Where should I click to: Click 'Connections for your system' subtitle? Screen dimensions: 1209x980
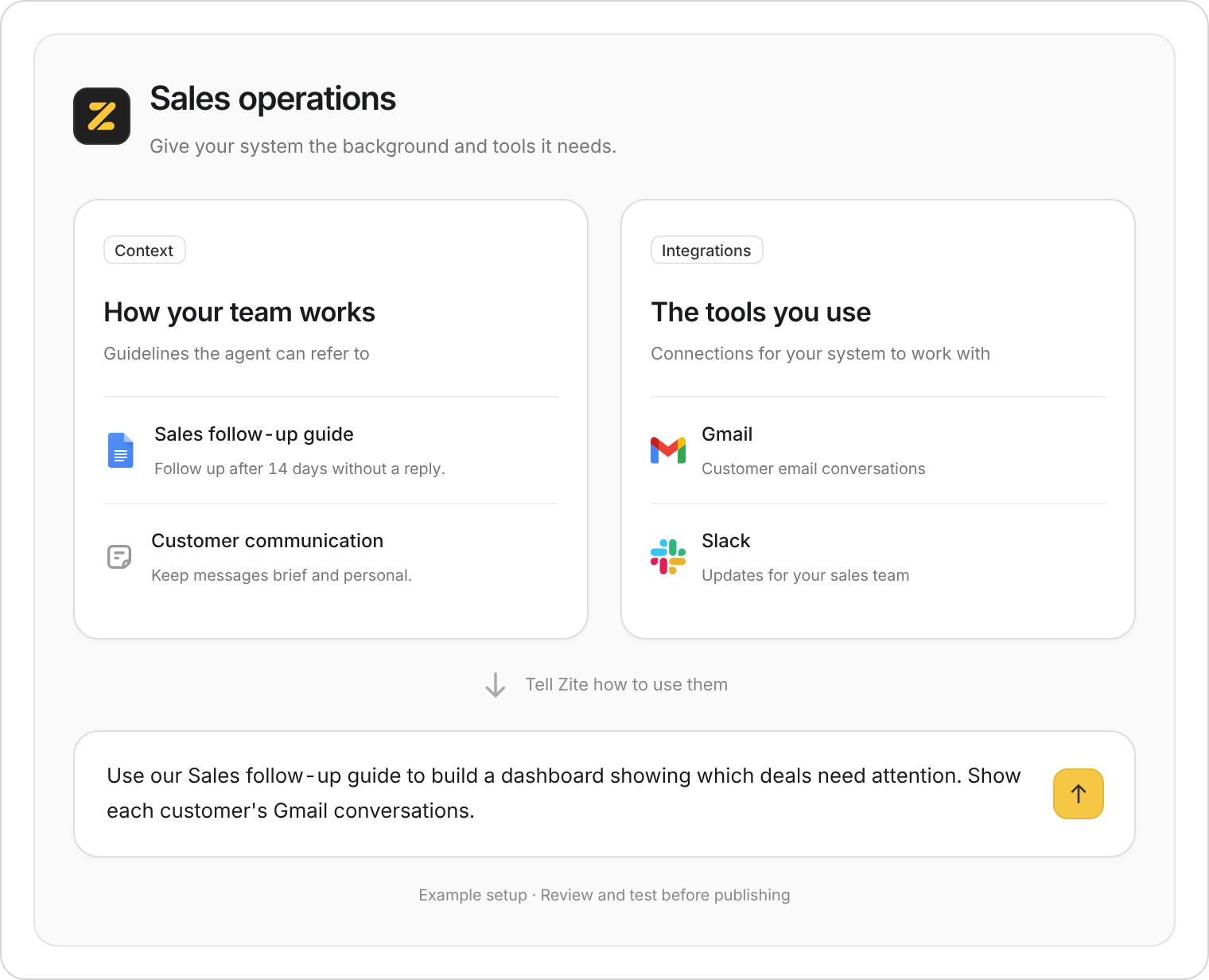[820, 354]
